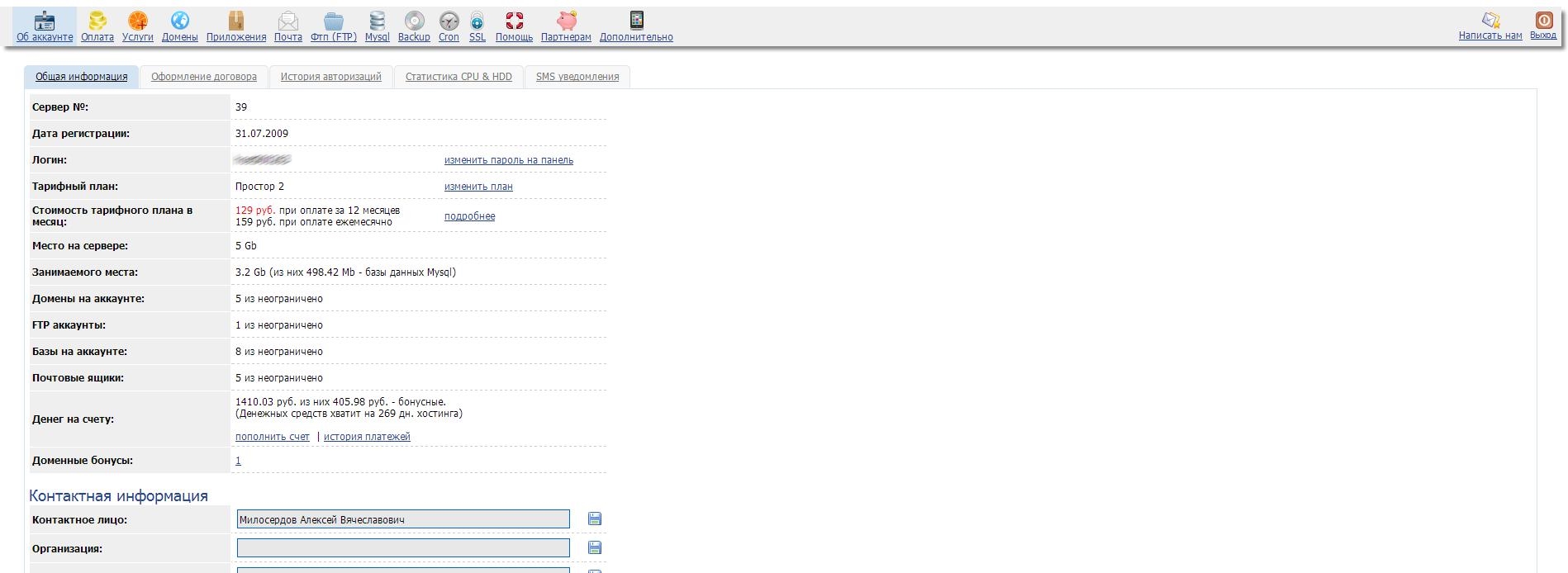The height and width of the screenshot is (573, 1568).
Task: Click изменить пароль на панель link
Action: point(509,160)
